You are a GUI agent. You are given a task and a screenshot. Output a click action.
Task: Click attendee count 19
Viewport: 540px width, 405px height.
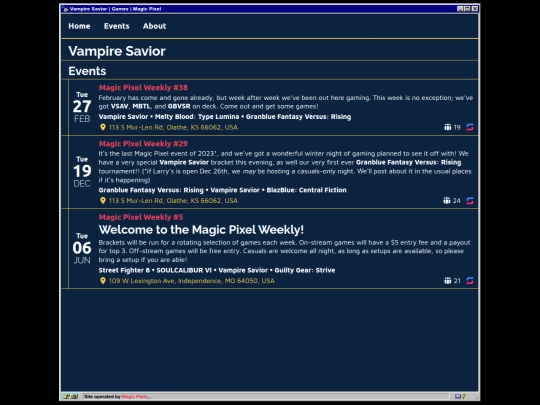point(457,127)
